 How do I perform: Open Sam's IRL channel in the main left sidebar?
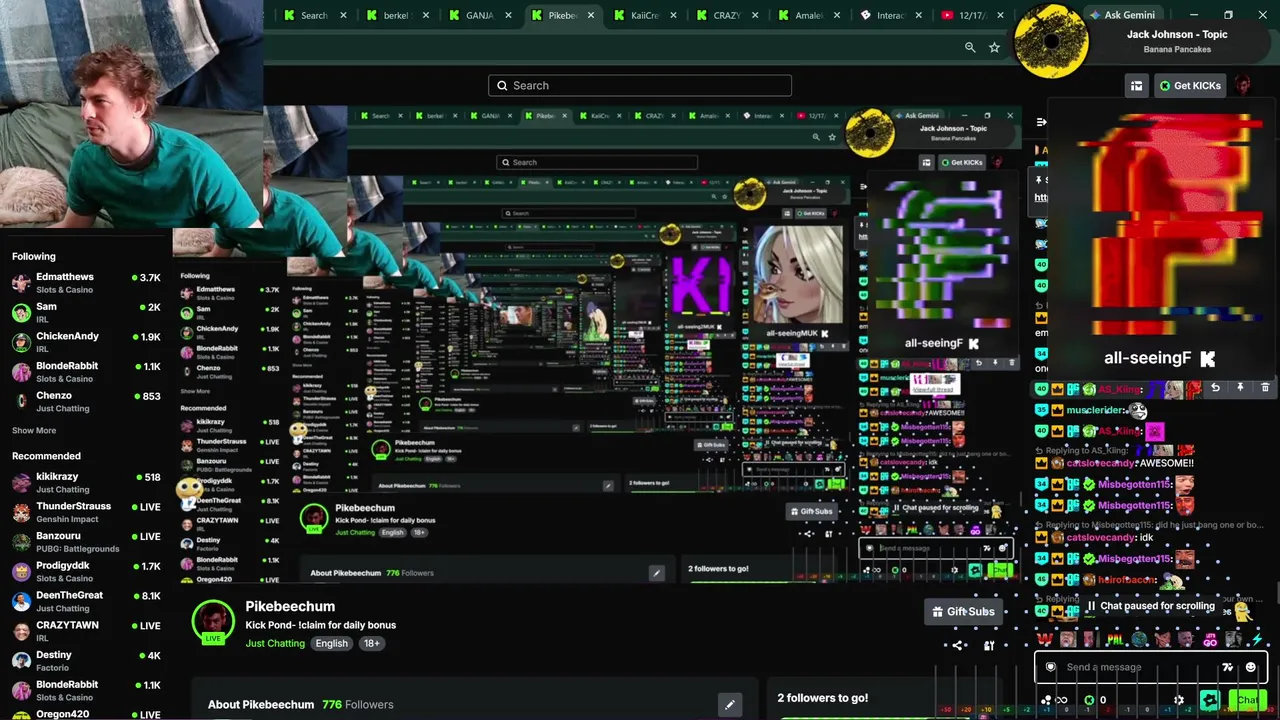(x=86, y=312)
